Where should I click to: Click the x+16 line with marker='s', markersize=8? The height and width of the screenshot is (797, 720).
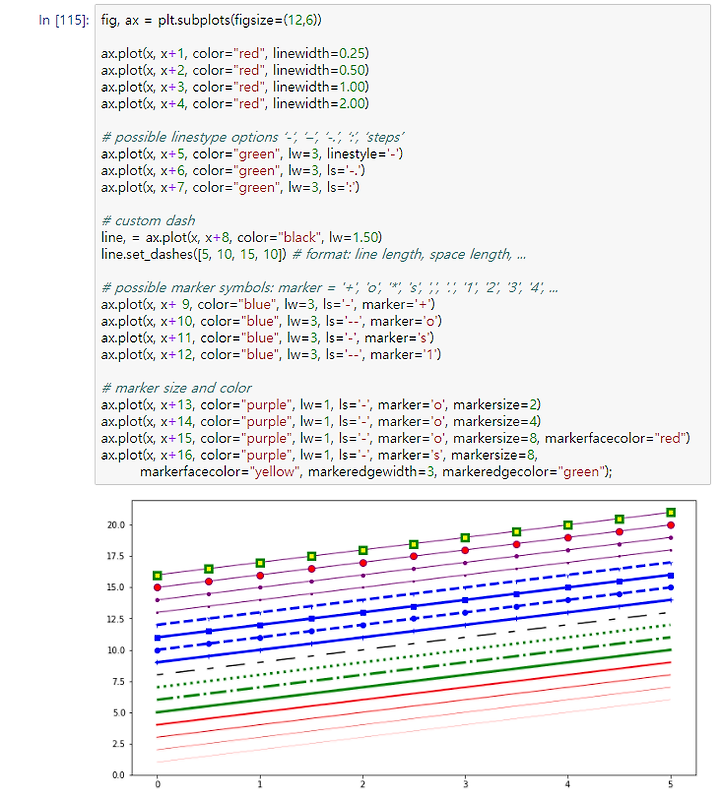pos(319,455)
